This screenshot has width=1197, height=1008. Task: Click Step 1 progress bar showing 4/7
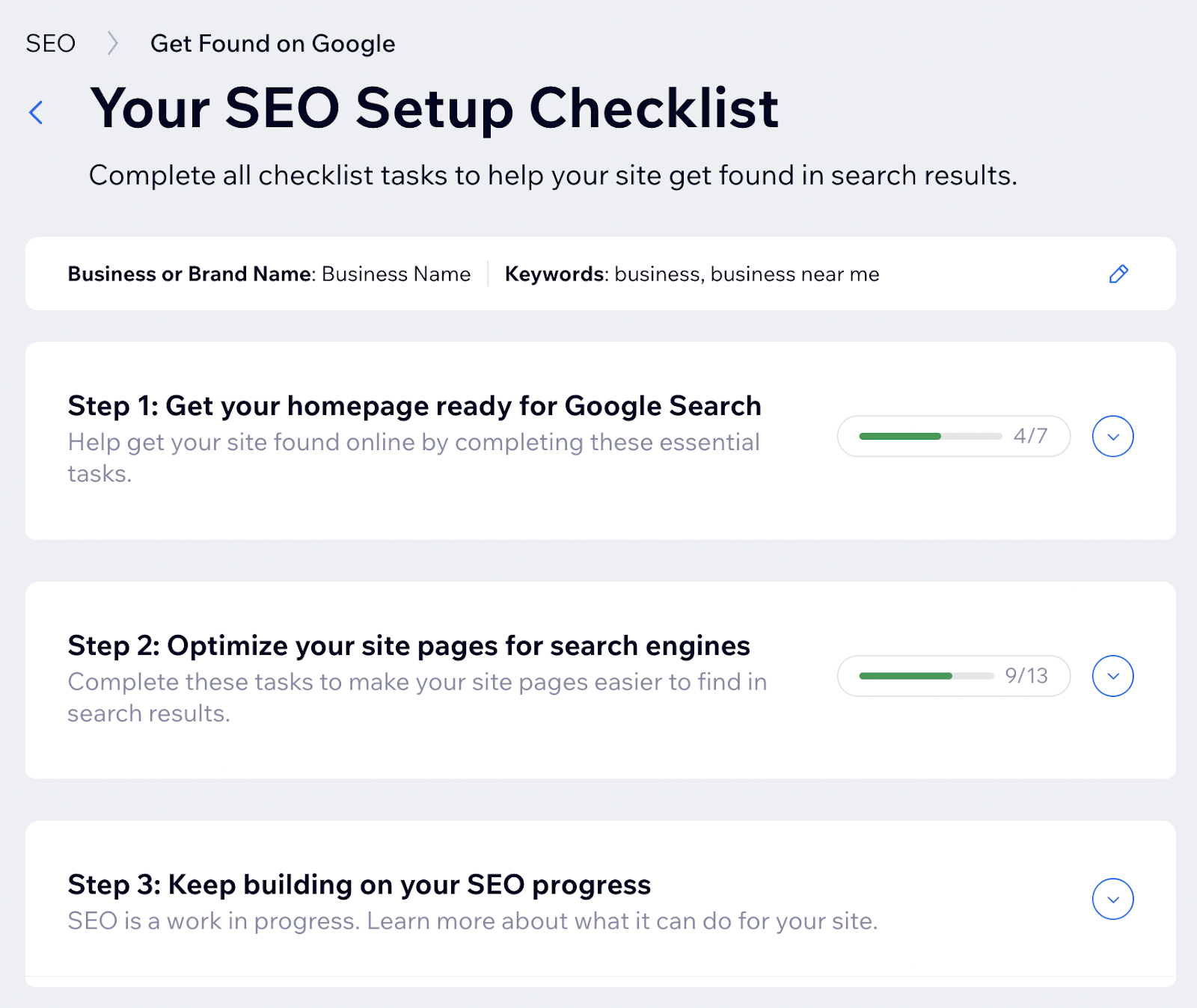(x=954, y=436)
